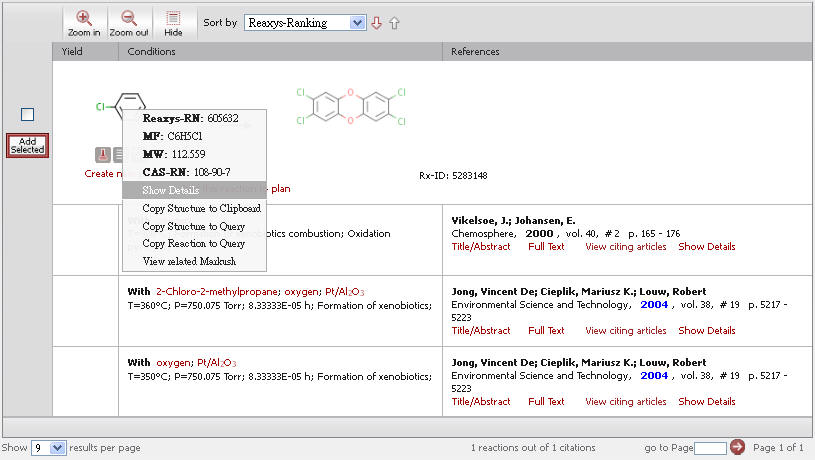Open the 2-Chloro-2-methylpropane reagent link
This screenshot has height=460, width=815.
coord(217,292)
